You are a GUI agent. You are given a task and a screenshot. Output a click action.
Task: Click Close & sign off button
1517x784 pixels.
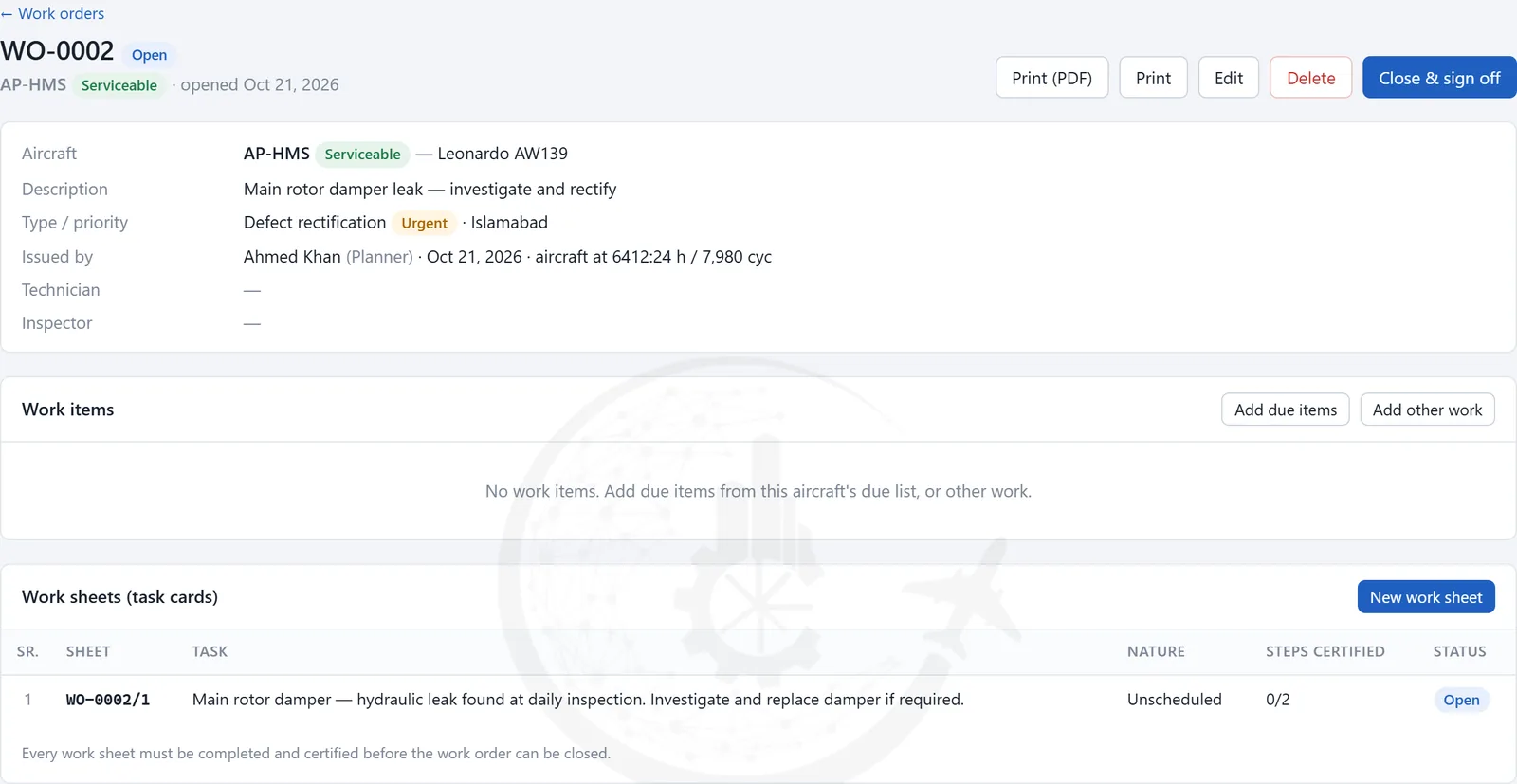tap(1439, 78)
